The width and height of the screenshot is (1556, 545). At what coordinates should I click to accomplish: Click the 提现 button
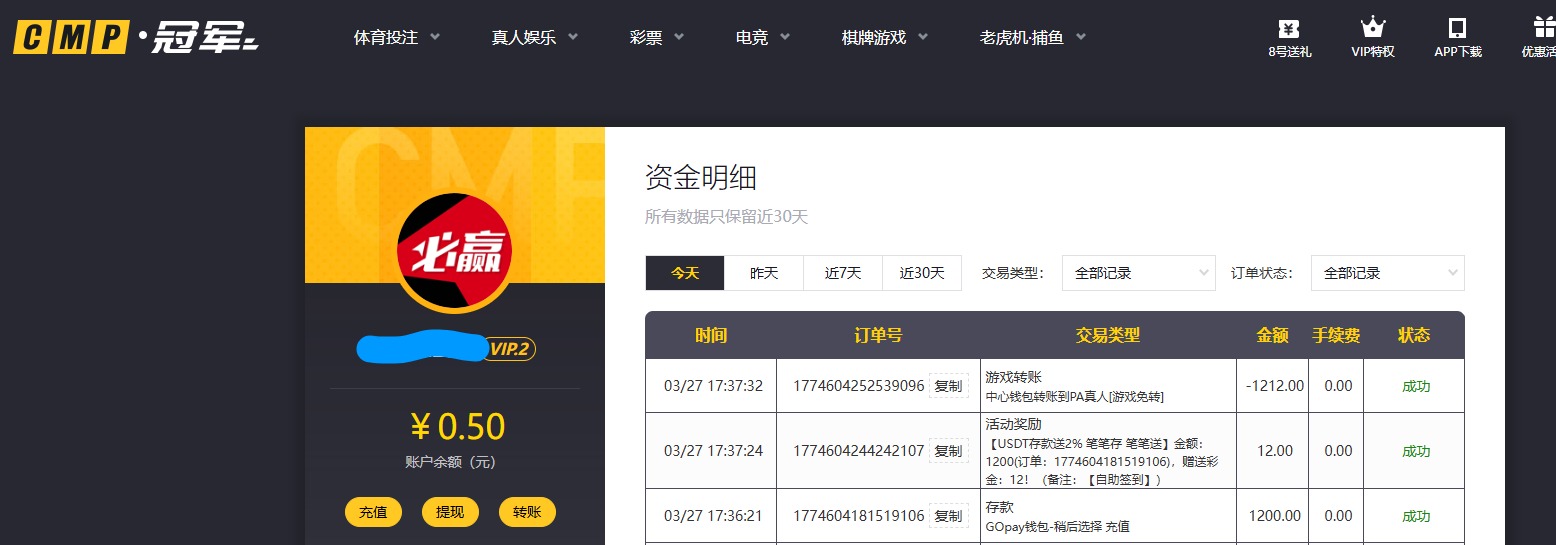point(450,512)
